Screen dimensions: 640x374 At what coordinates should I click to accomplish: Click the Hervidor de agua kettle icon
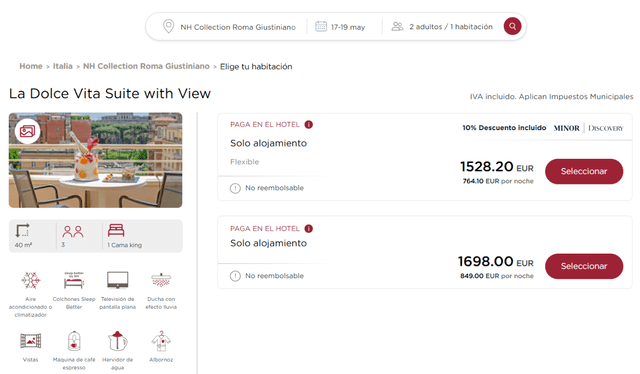[118, 341]
